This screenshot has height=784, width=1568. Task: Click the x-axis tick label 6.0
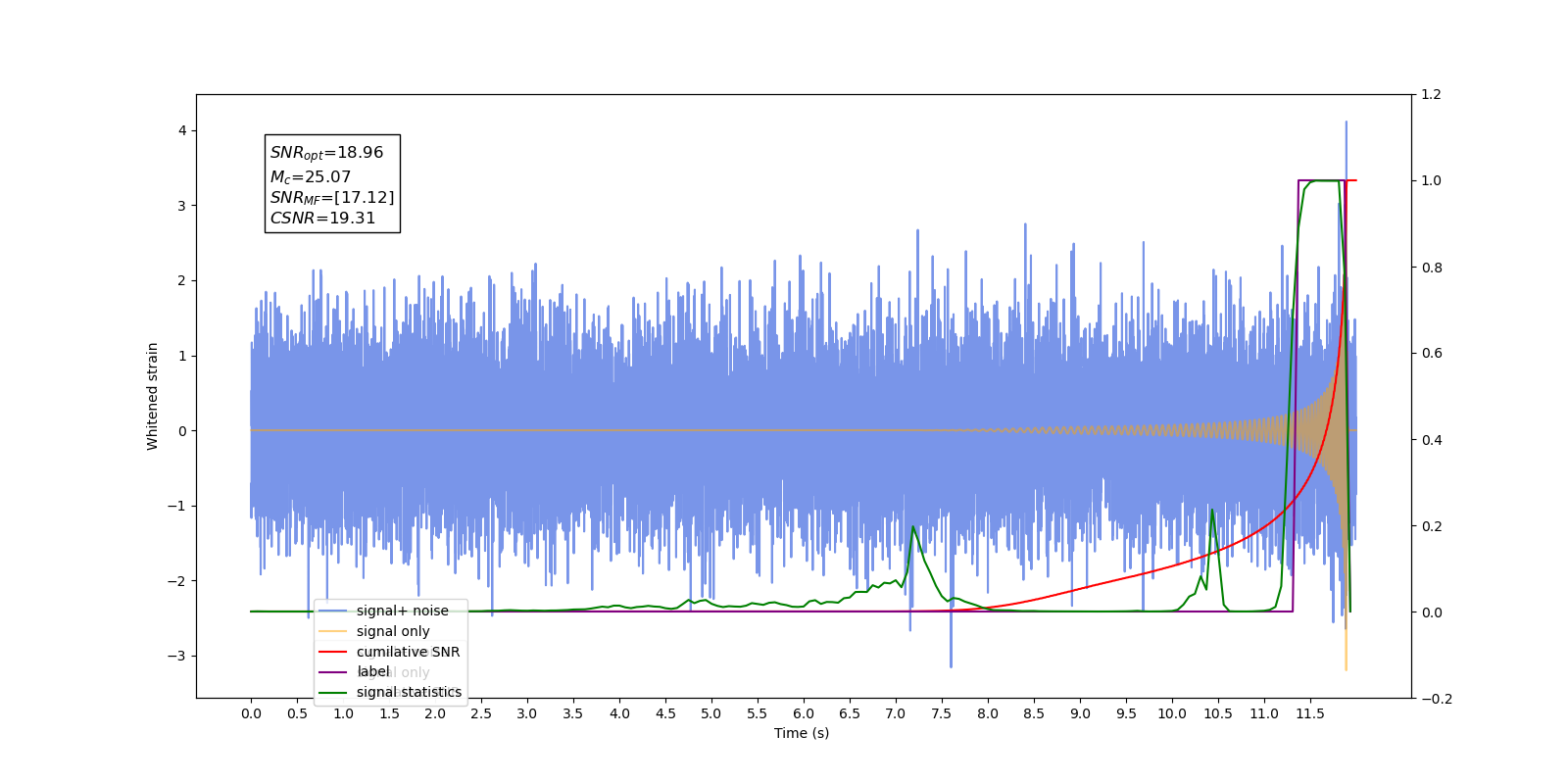pos(804,713)
